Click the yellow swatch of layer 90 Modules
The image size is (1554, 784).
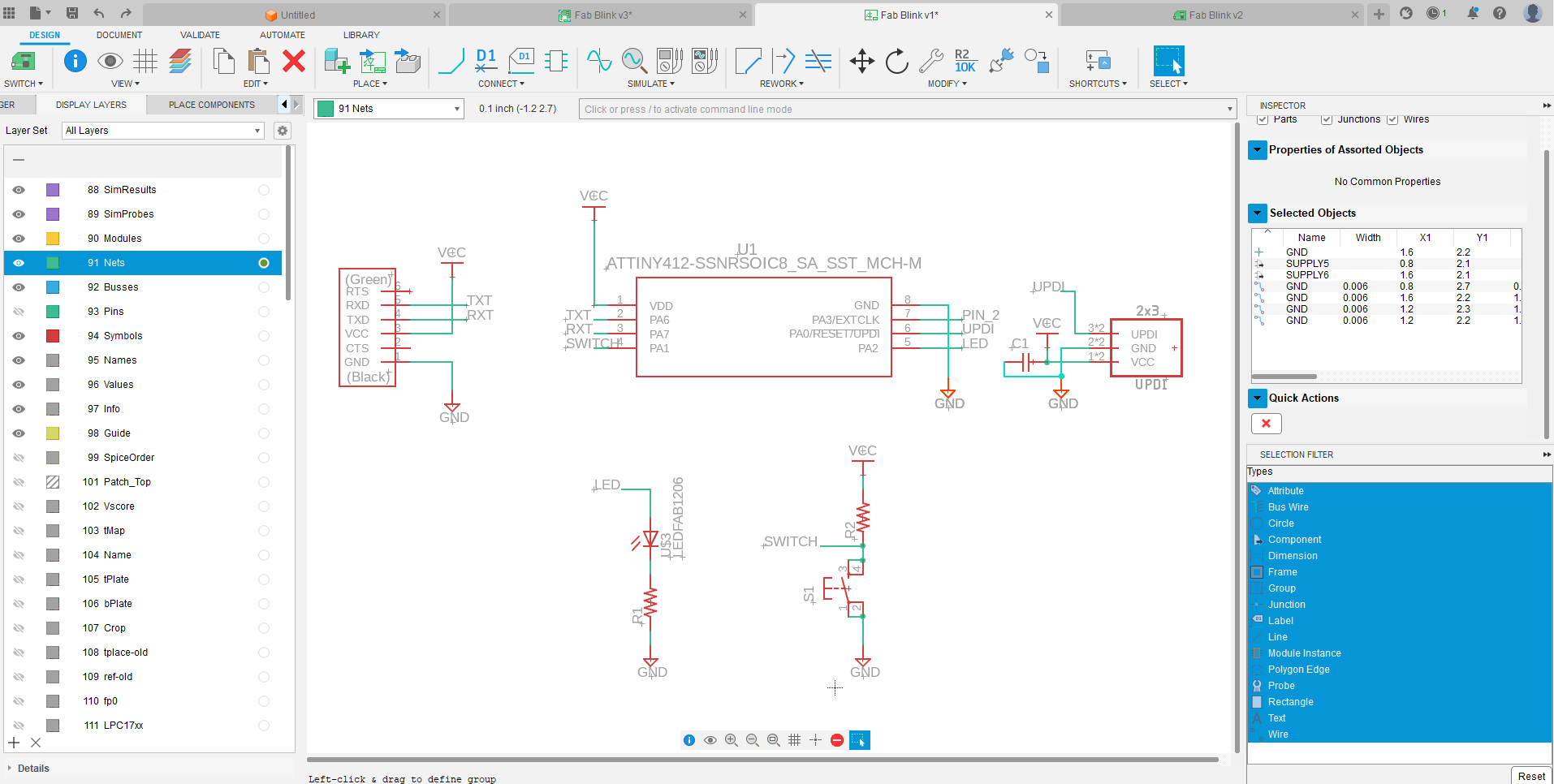53,239
